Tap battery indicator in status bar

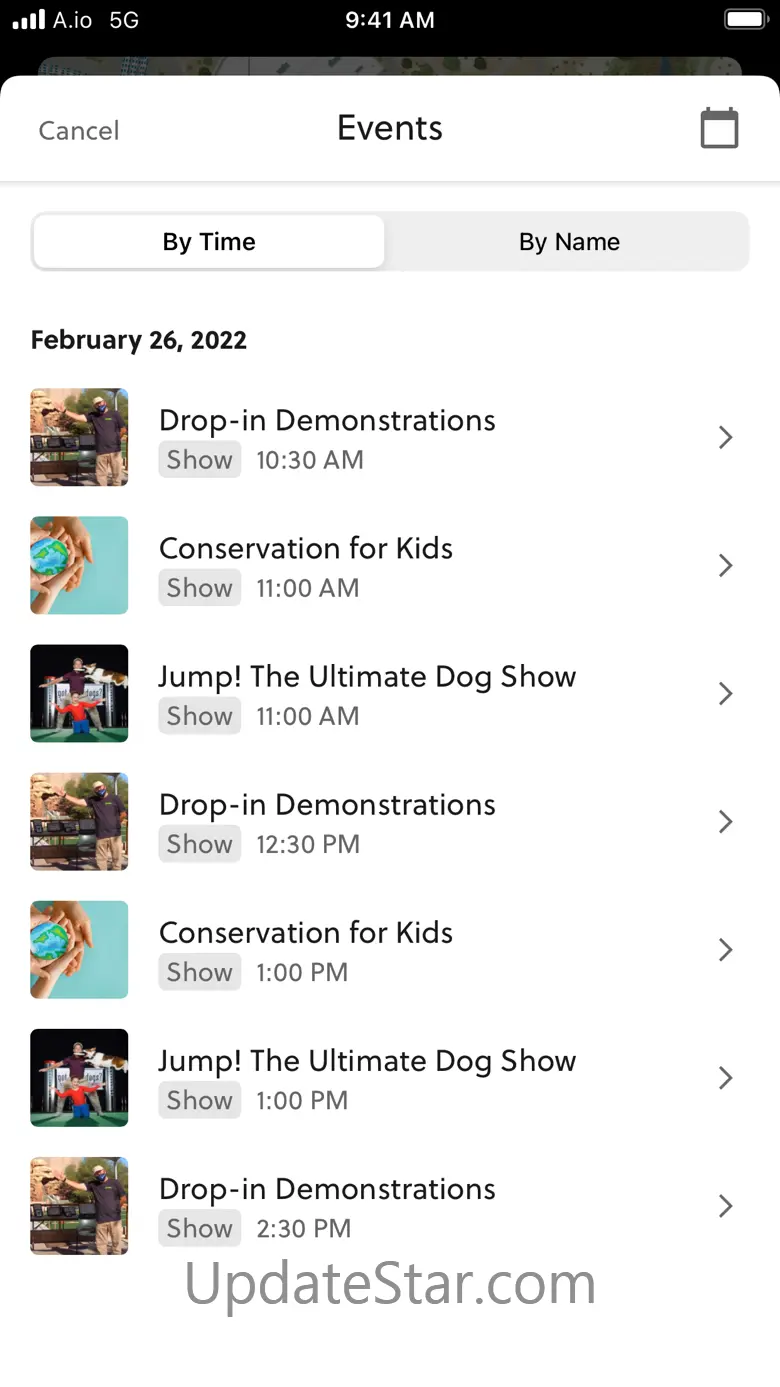coord(745,20)
